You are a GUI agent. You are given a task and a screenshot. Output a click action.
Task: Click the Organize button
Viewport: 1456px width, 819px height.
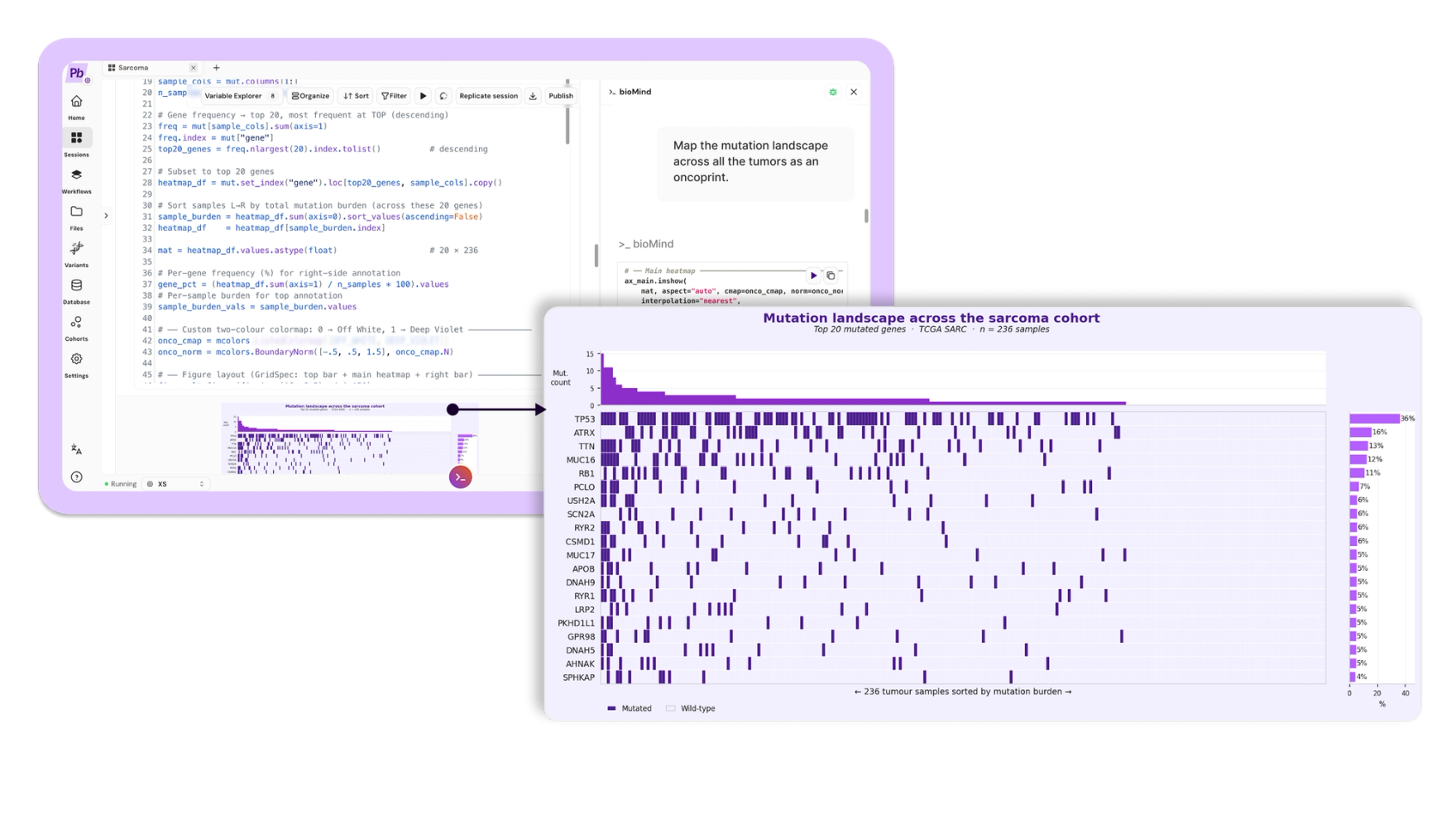(310, 96)
